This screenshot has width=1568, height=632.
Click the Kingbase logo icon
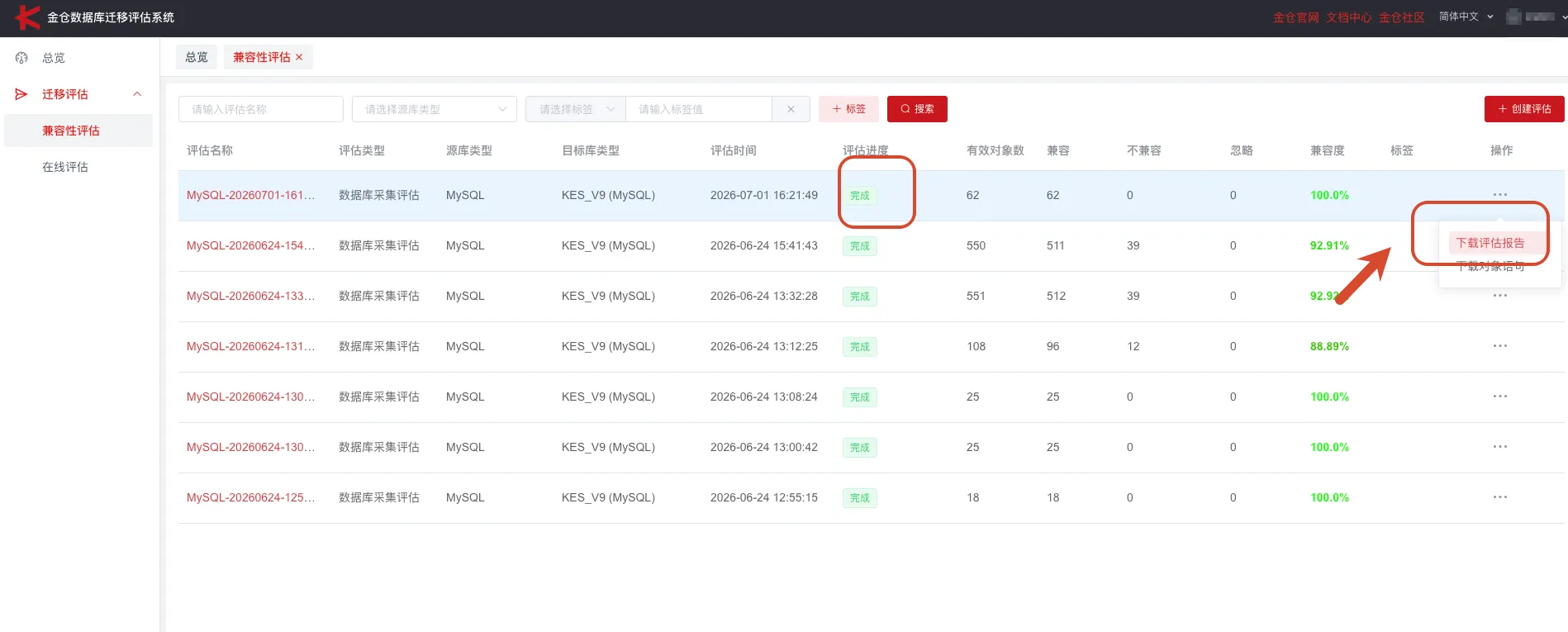point(27,17)
